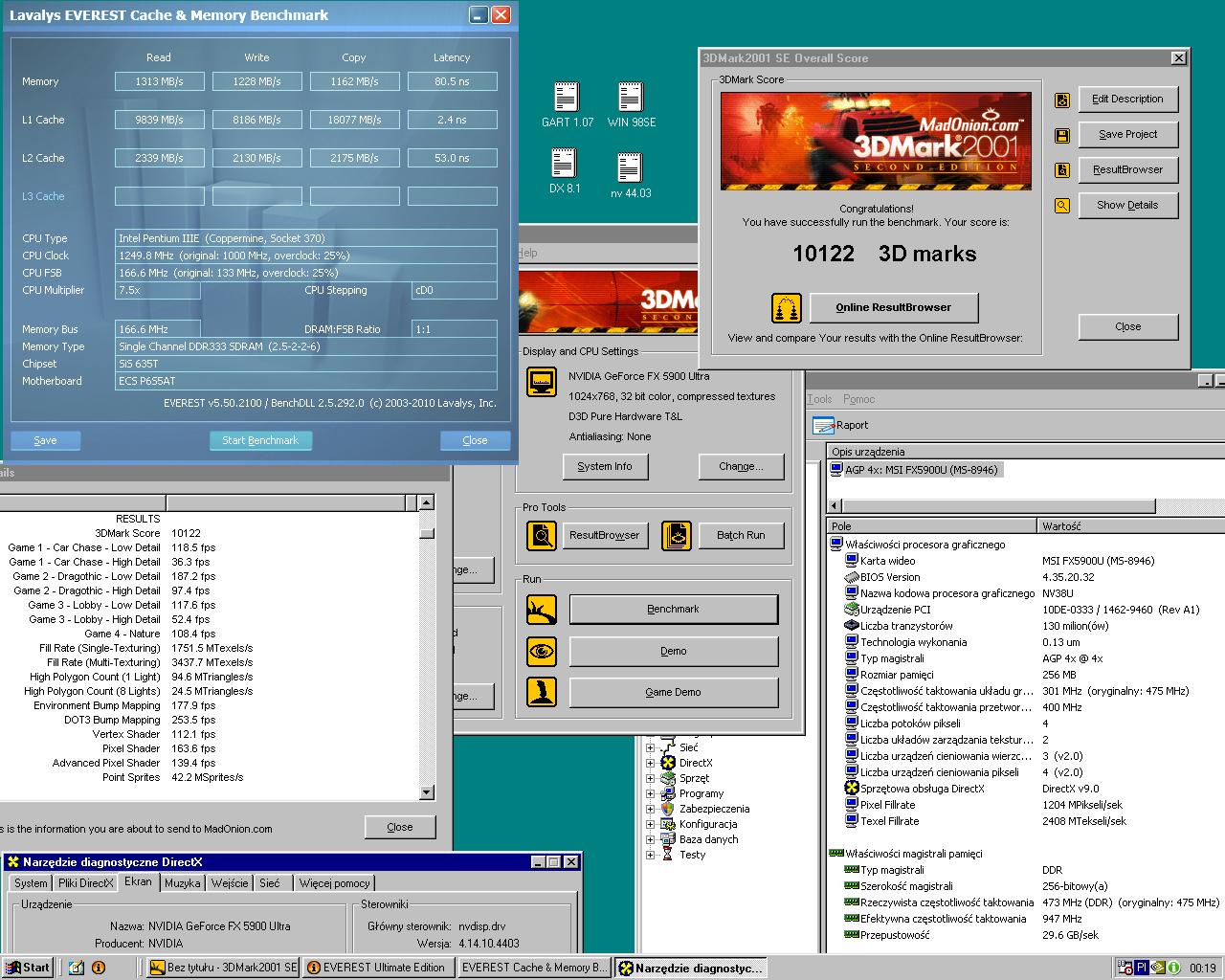Screen dimensions: 1225x980
Task: Click Batch Run icon in Pro Tools
Action: tap(676, 535)
